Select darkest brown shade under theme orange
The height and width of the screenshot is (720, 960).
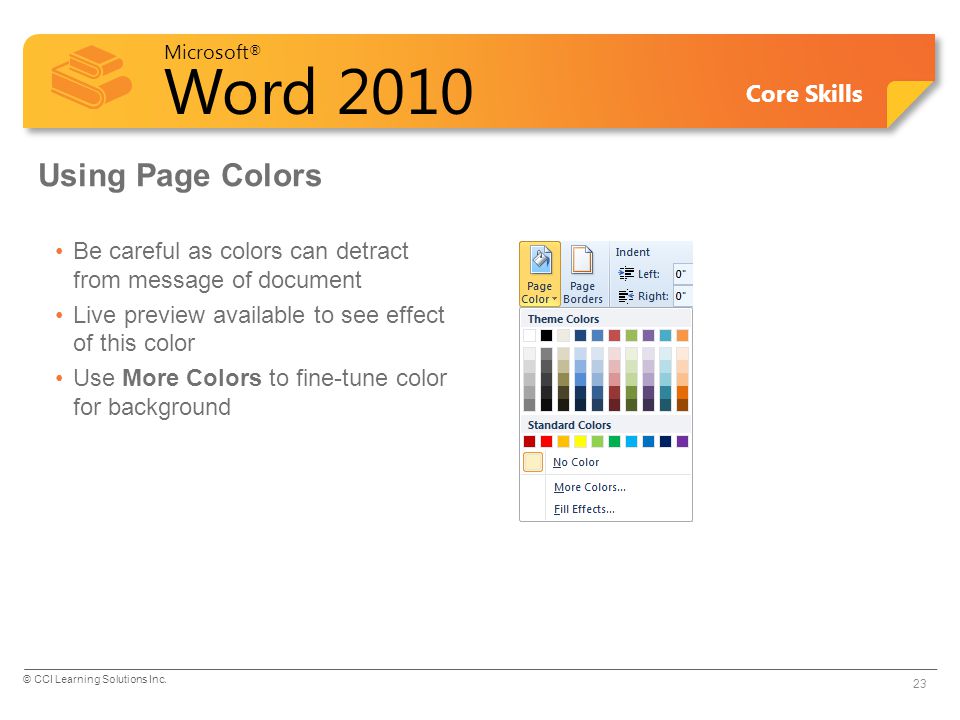[682, 405]
